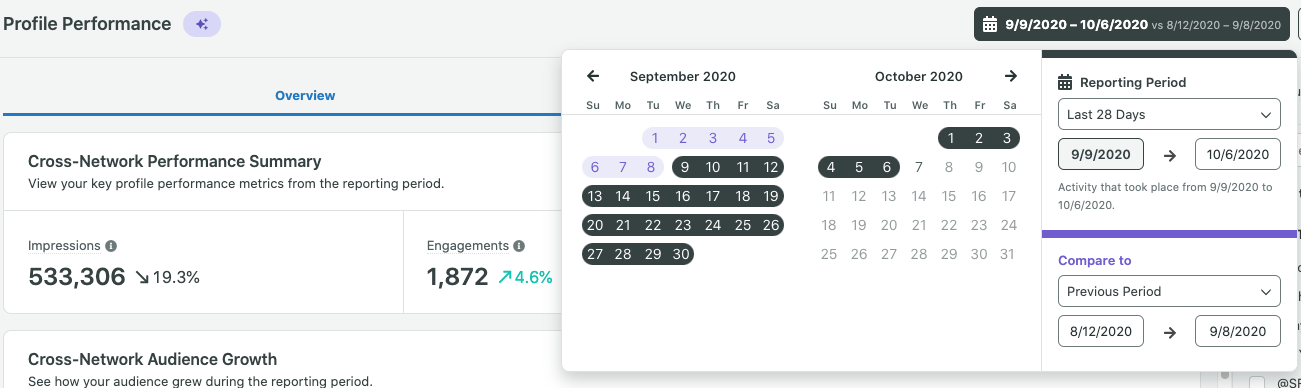Select September 9 in the calendar
The width and height of the screenshot is (1301, 388).
tap(683, 168)
